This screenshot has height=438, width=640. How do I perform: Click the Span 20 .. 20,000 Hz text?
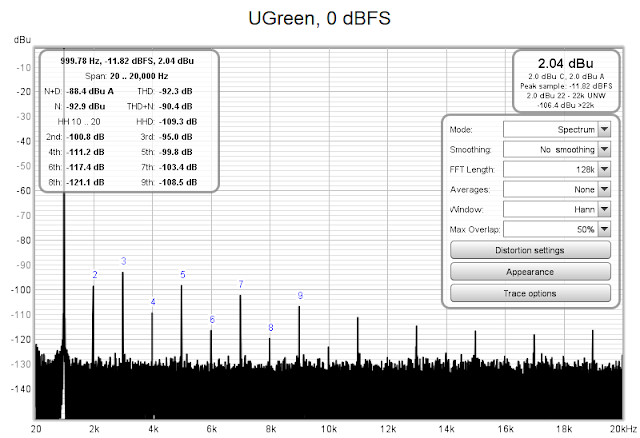pyautogui.click(x=127, y=76)
